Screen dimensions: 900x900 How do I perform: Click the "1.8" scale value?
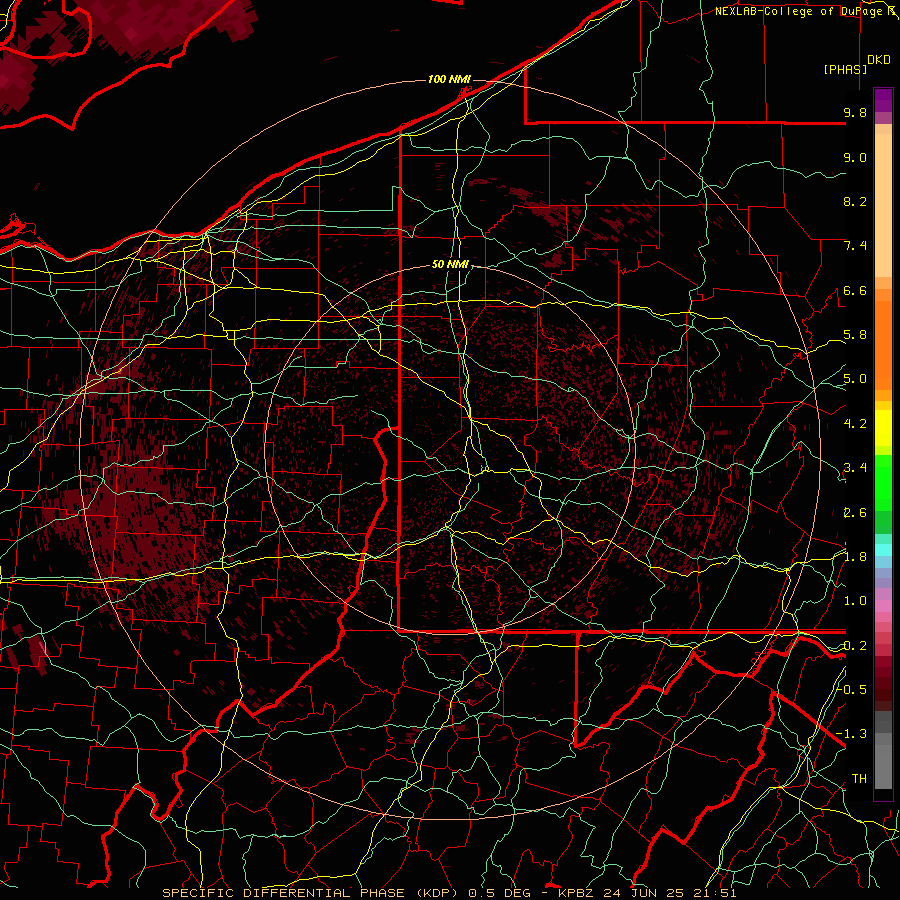855,557
